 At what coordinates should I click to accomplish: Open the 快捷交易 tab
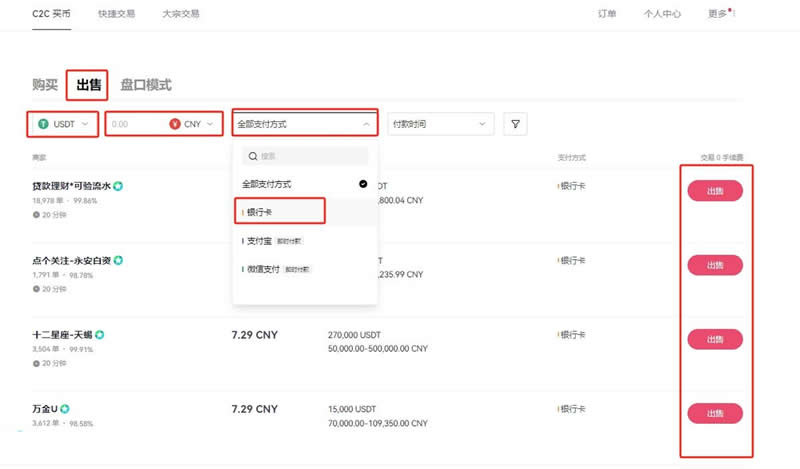point(118,14)
